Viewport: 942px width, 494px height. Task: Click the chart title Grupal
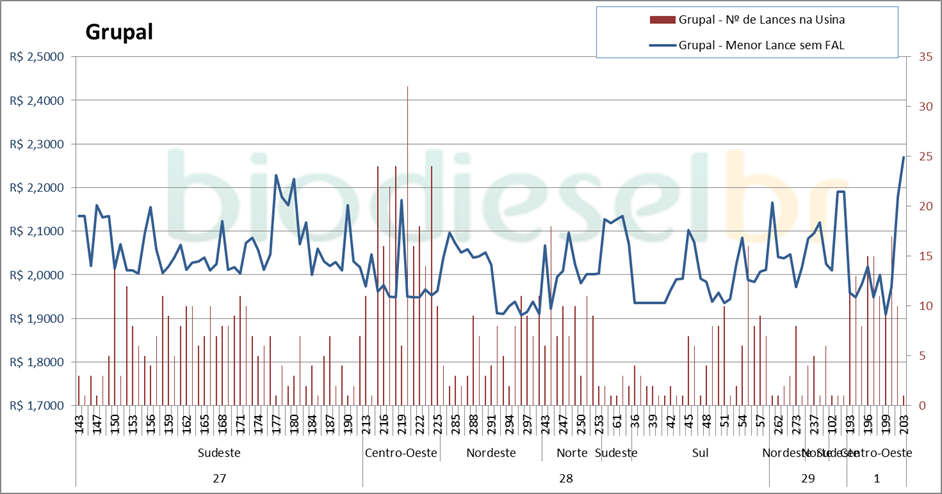tap(119, 32)
